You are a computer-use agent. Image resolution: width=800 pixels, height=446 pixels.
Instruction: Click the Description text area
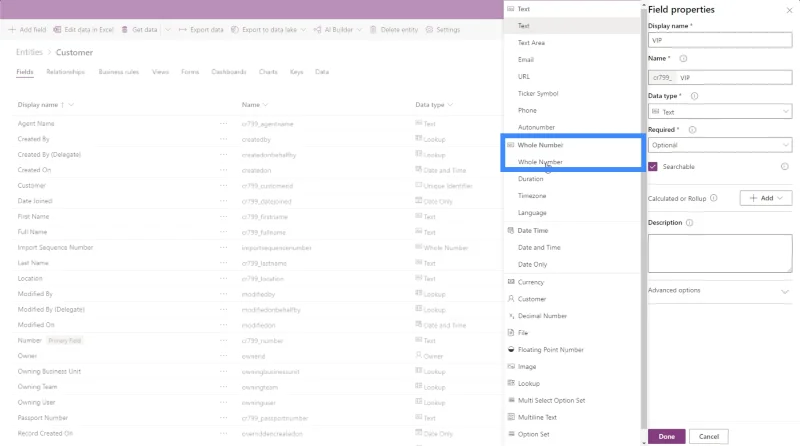[x=720, y=254]
